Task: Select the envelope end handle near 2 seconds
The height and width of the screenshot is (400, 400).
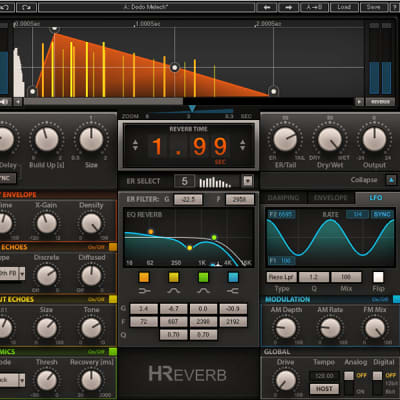Action: (x=273, y=91)
